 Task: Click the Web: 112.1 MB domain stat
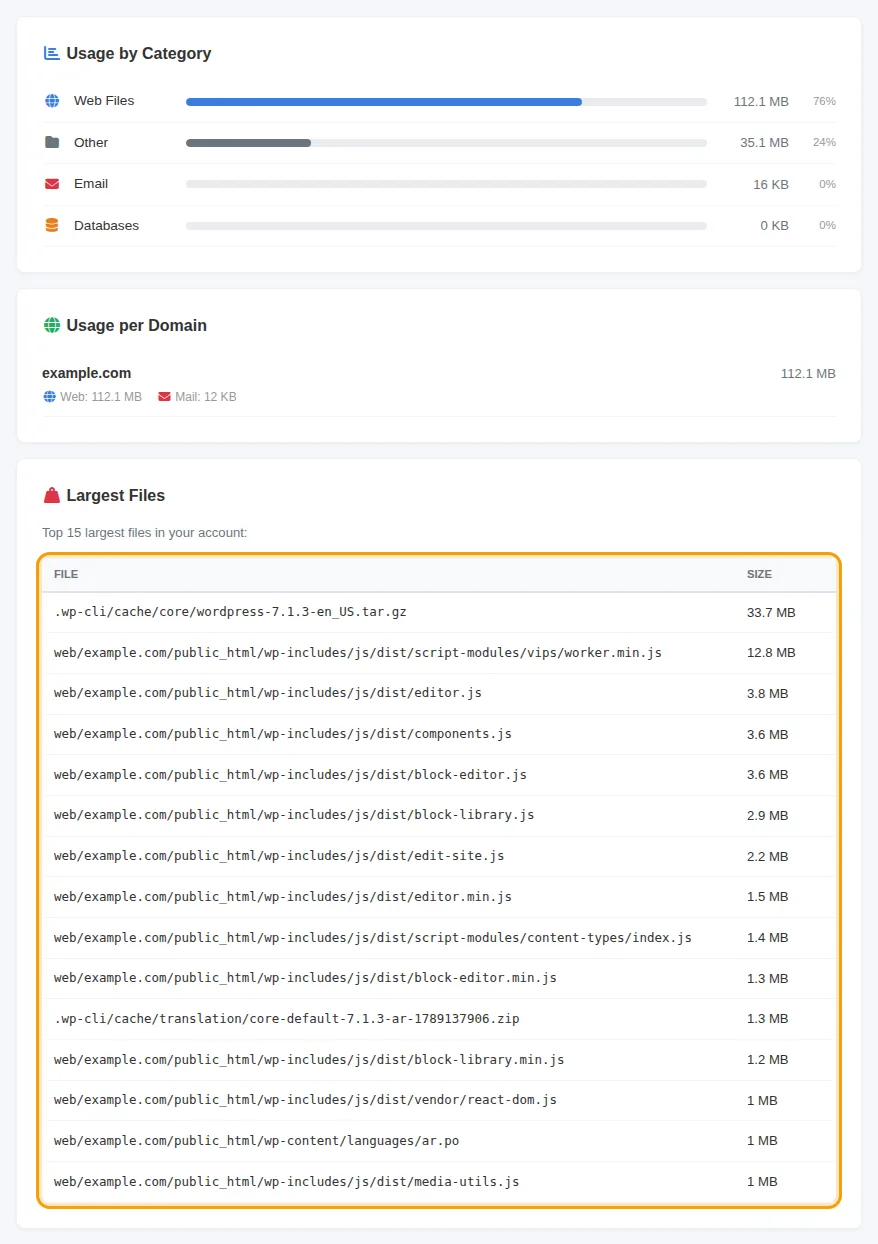click(101, 397)
